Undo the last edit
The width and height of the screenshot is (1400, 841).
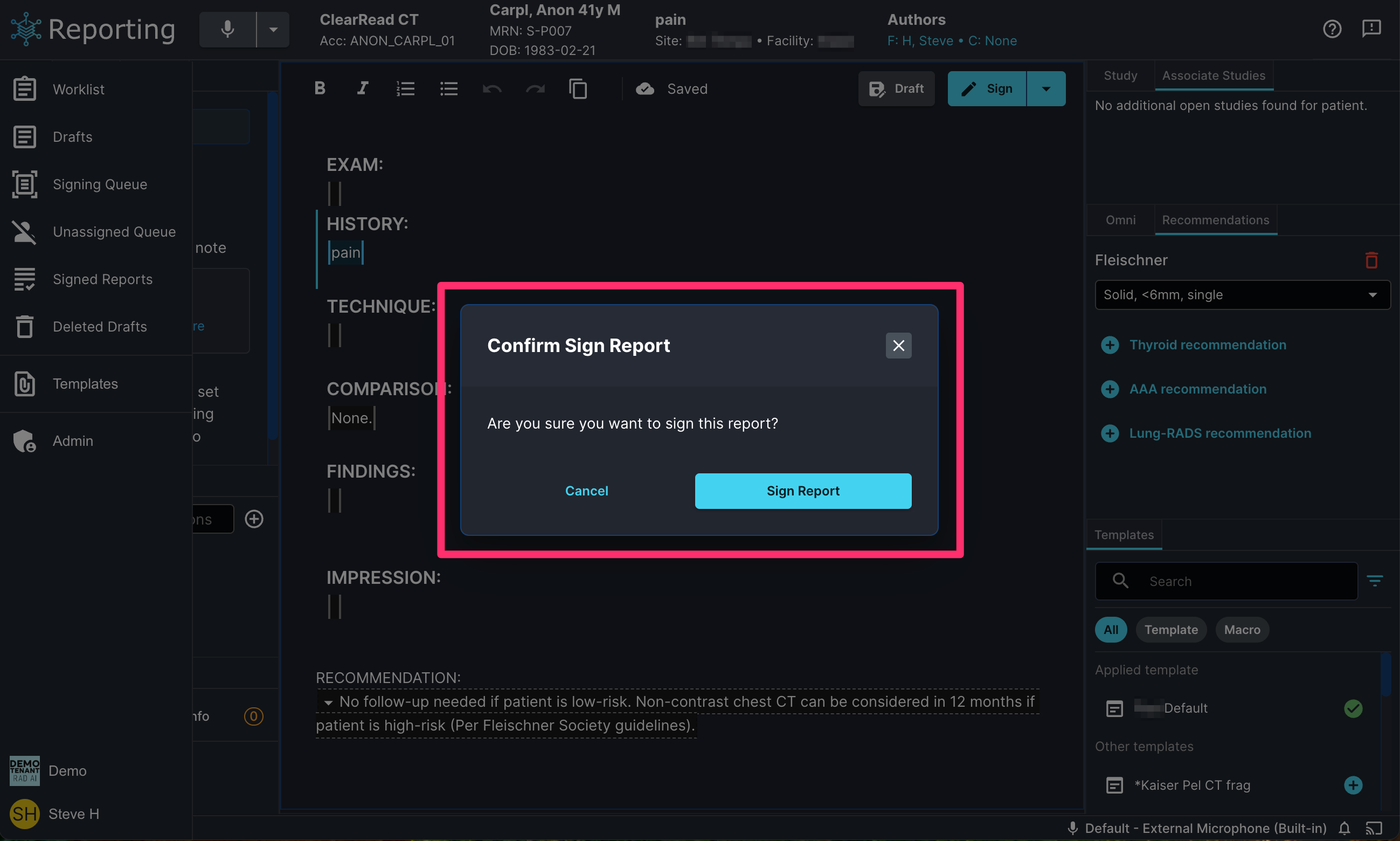click(491, 88)
